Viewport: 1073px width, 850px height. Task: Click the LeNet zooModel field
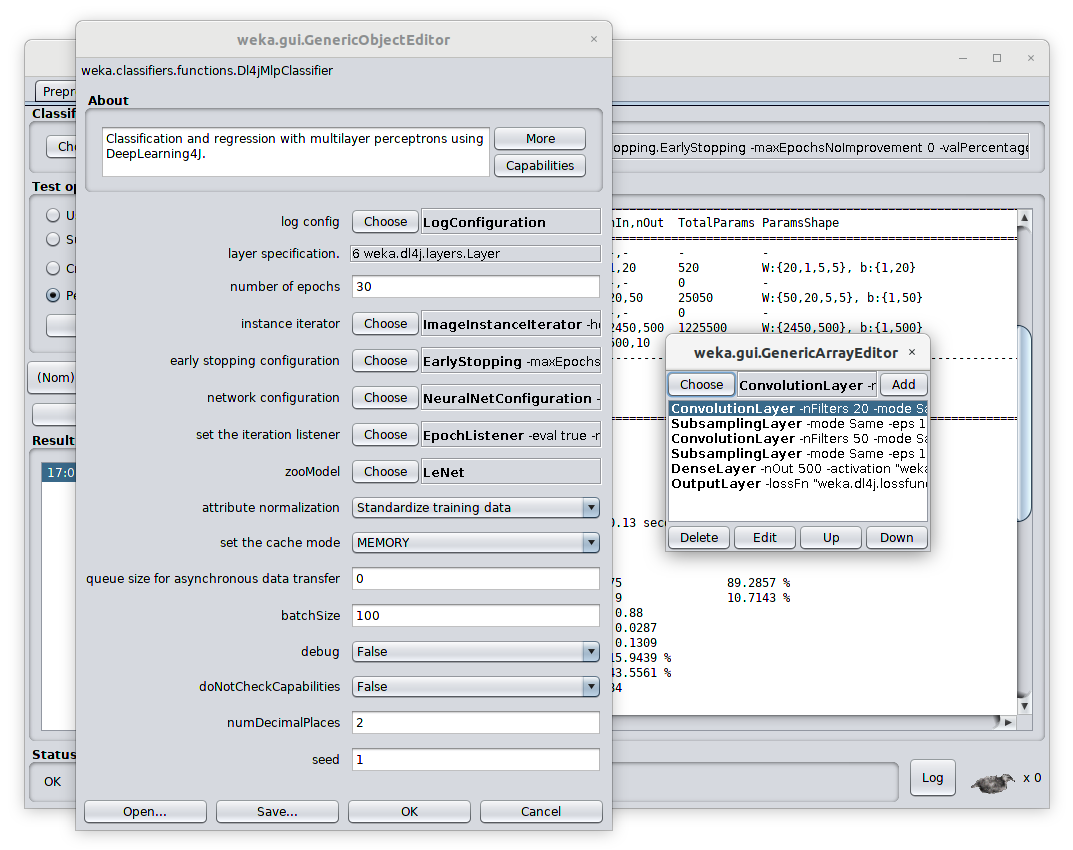(x=510, y=472)
